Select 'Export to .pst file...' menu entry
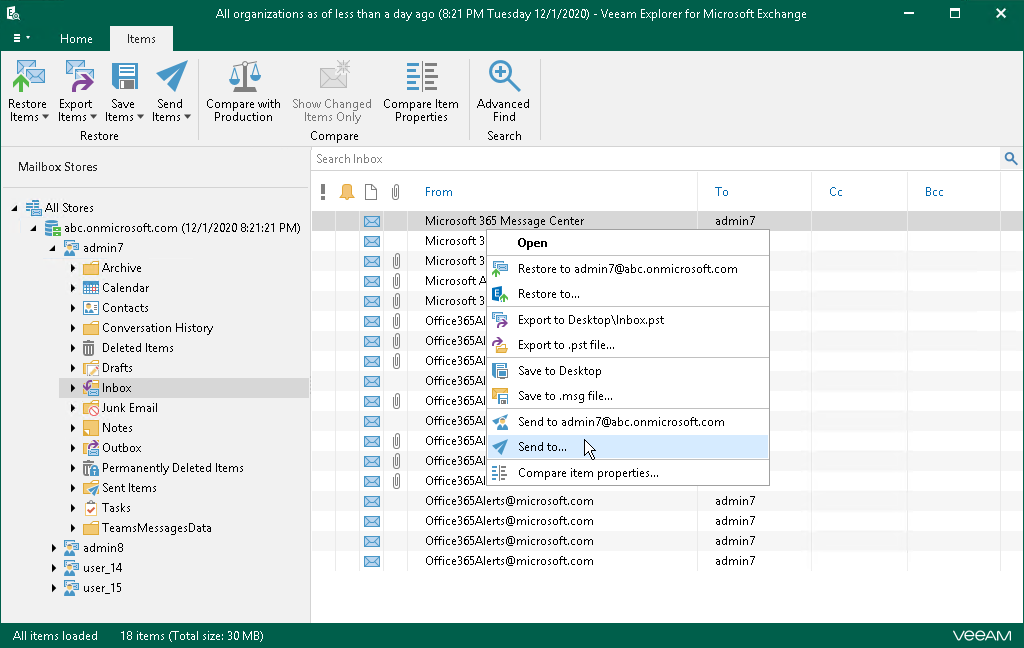This screenshot has width=1024, height=648. (566, 345)
